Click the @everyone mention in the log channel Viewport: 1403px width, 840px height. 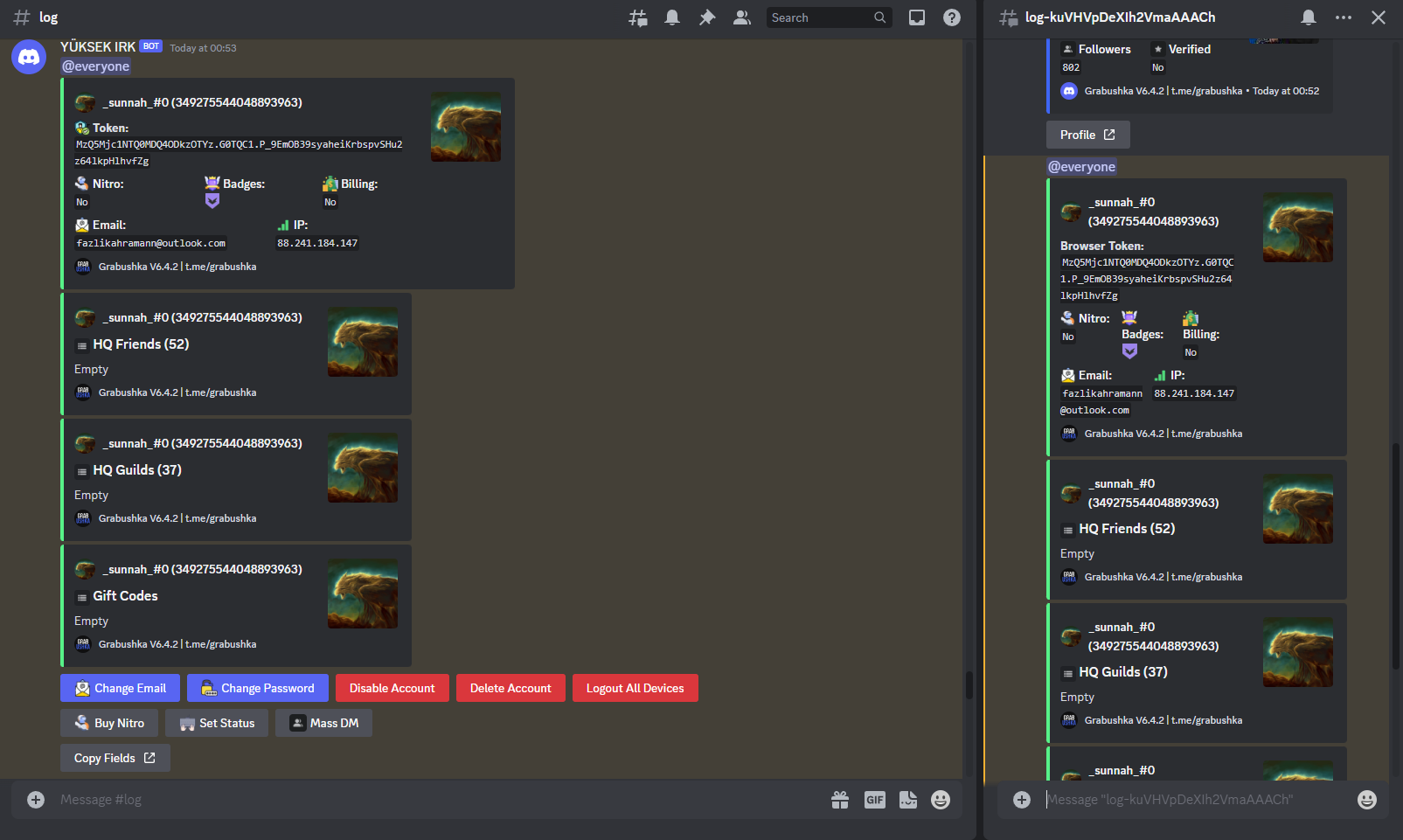pyautogui.click(x=96, y=66)
